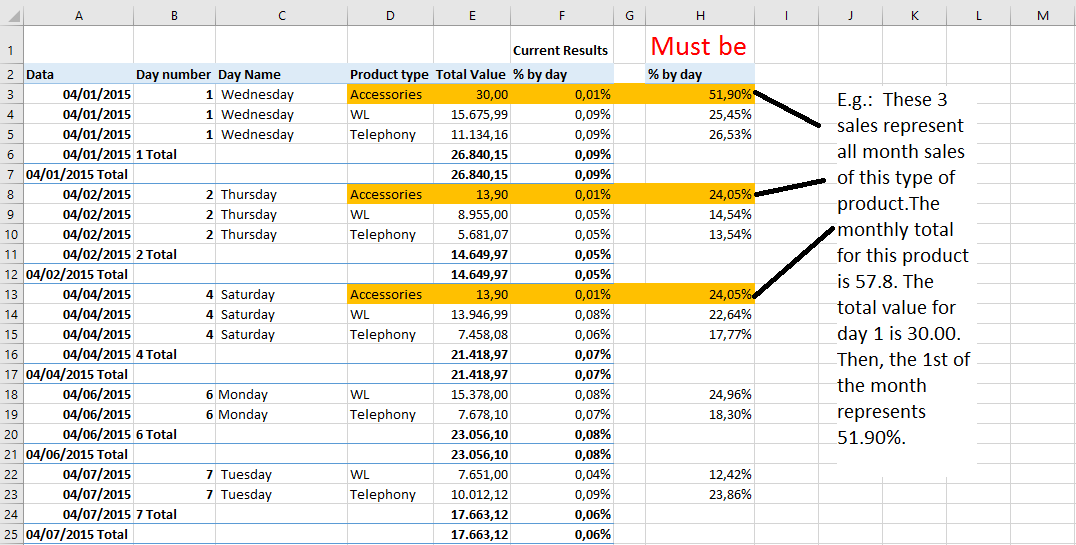The height and width of the screenshot is (545, 1076).
Task: Select the 14.649,97 cell in row 12
Action: 472,274
